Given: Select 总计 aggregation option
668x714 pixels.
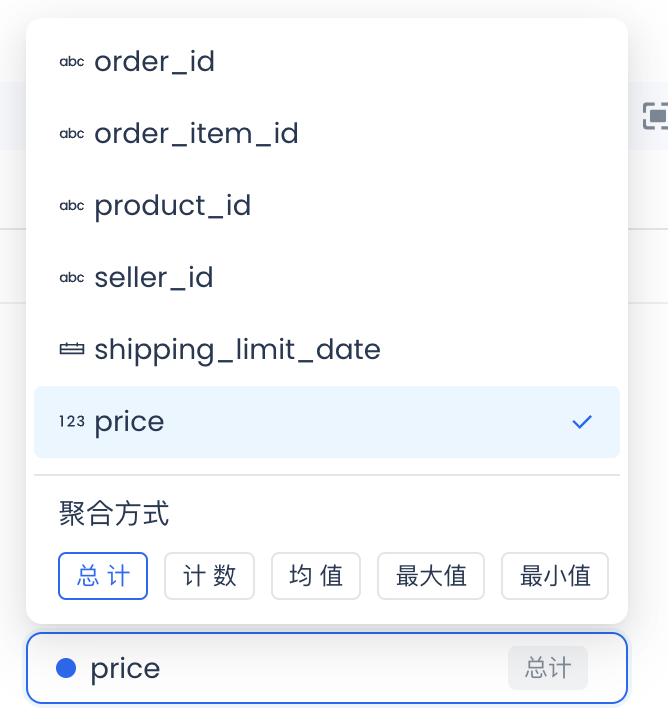Looking at the screenshot, I should click(103, 576).
